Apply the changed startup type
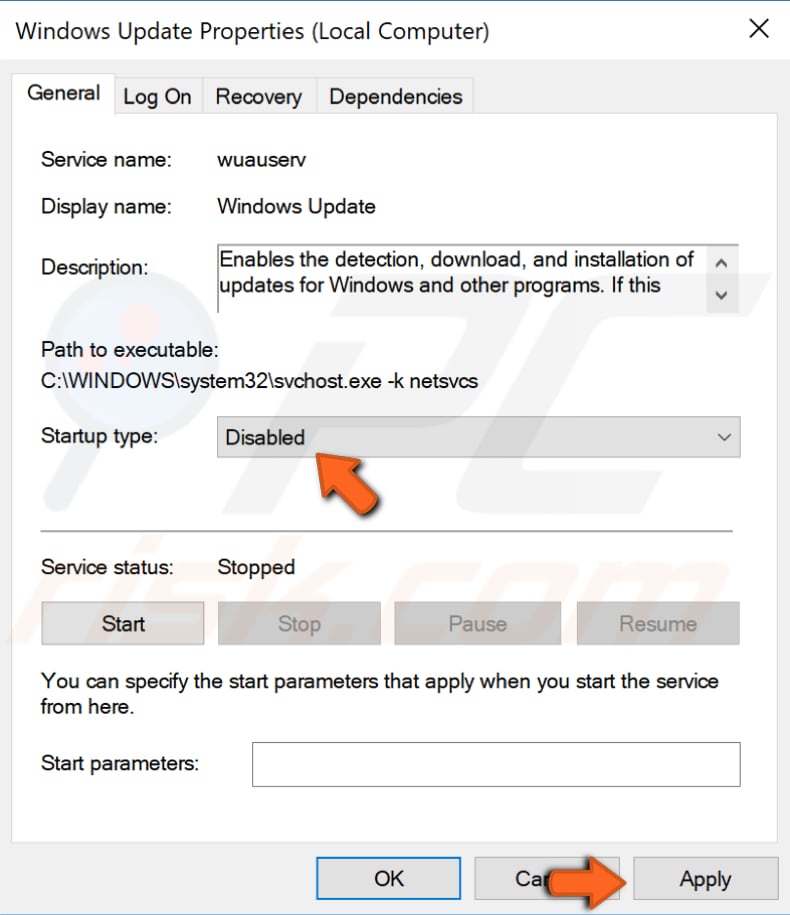Image resolution: width=790 pixels, height=915 pixels. pyautogui.click(x=704, y=879)
